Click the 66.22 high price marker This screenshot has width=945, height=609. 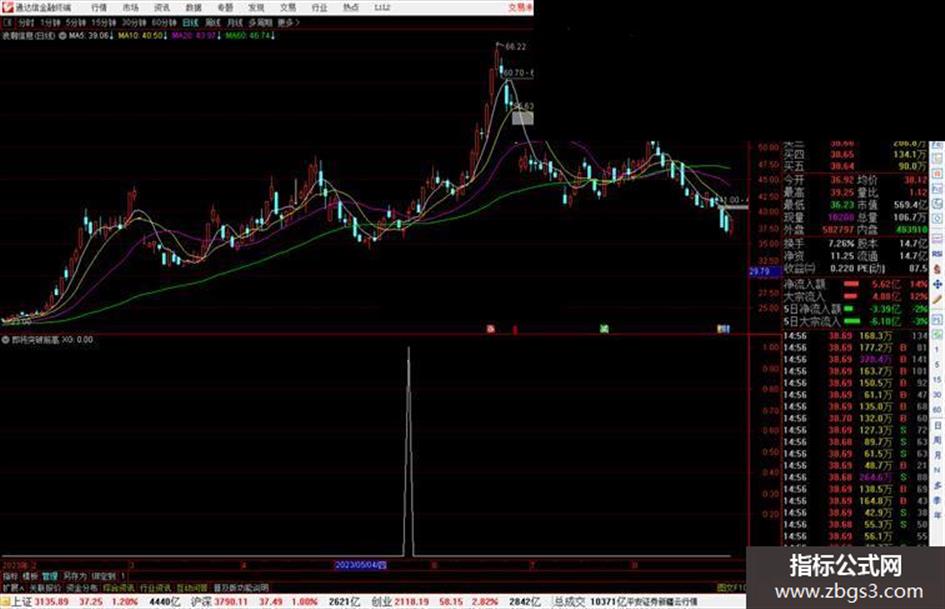pyautogui.click(x=515, y=46)
